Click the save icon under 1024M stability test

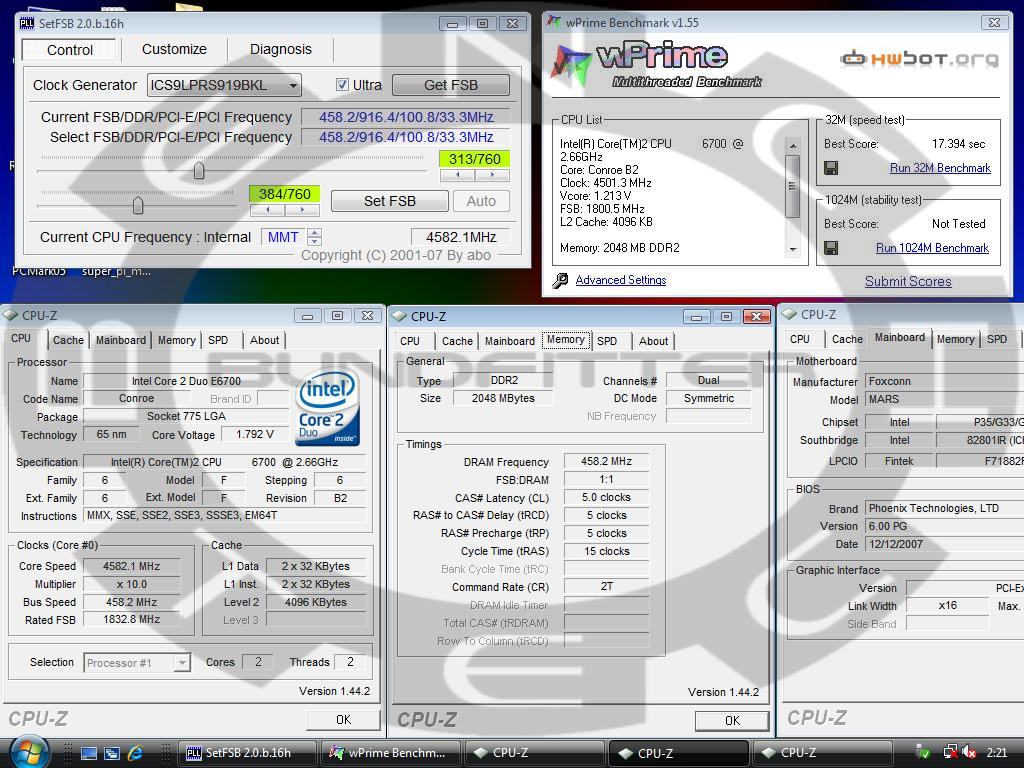(x=831, y=248)
